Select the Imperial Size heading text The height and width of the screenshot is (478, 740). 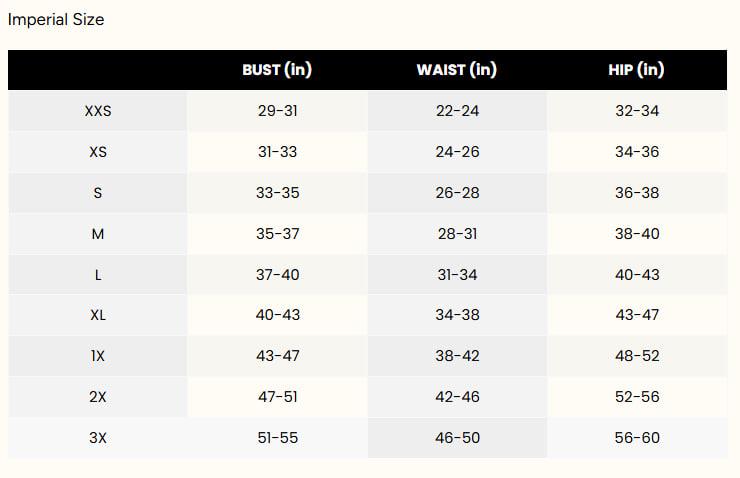click(x=56, y=19)
